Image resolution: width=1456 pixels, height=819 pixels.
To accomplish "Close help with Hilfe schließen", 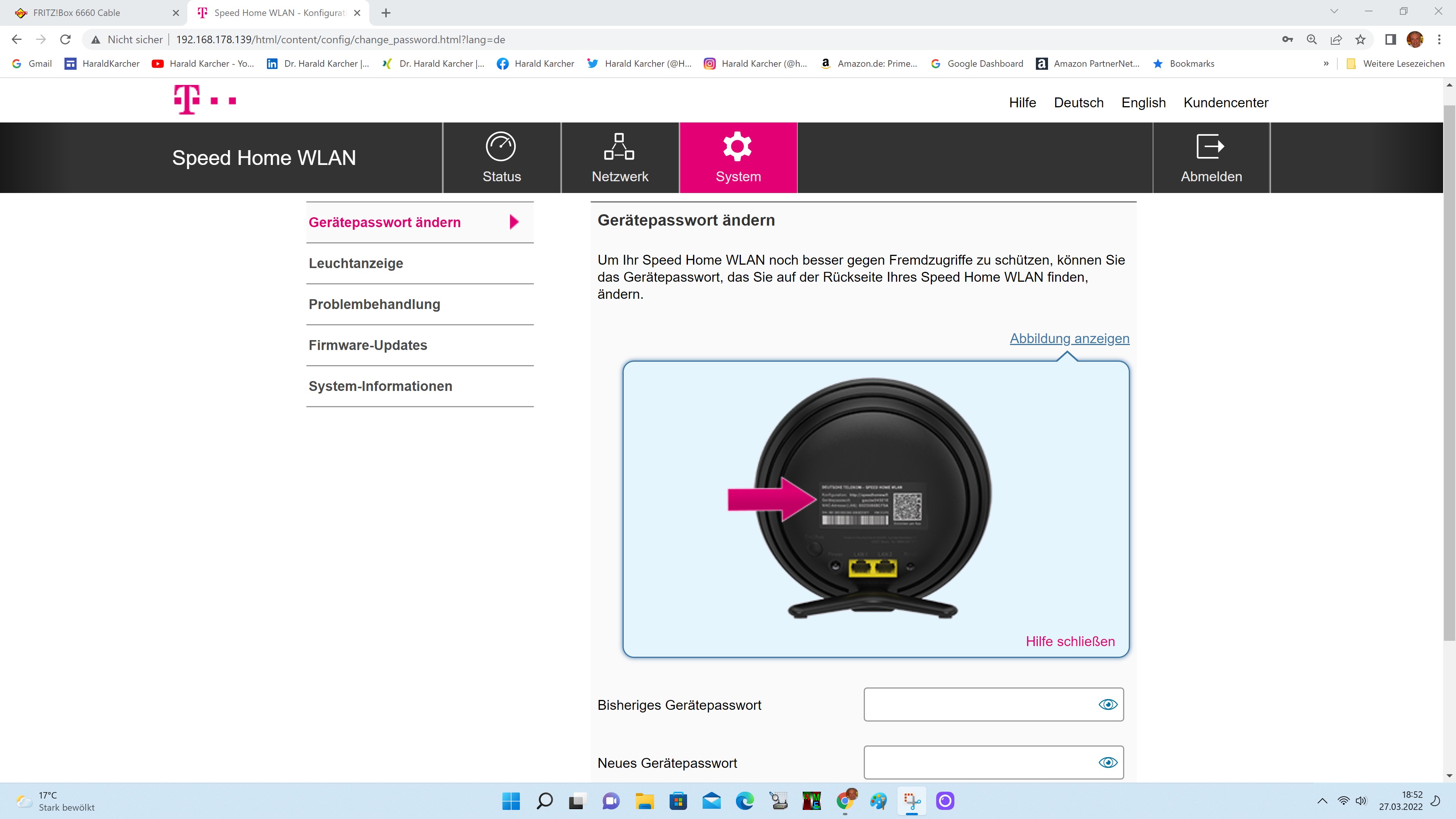I will [1070, 642].
